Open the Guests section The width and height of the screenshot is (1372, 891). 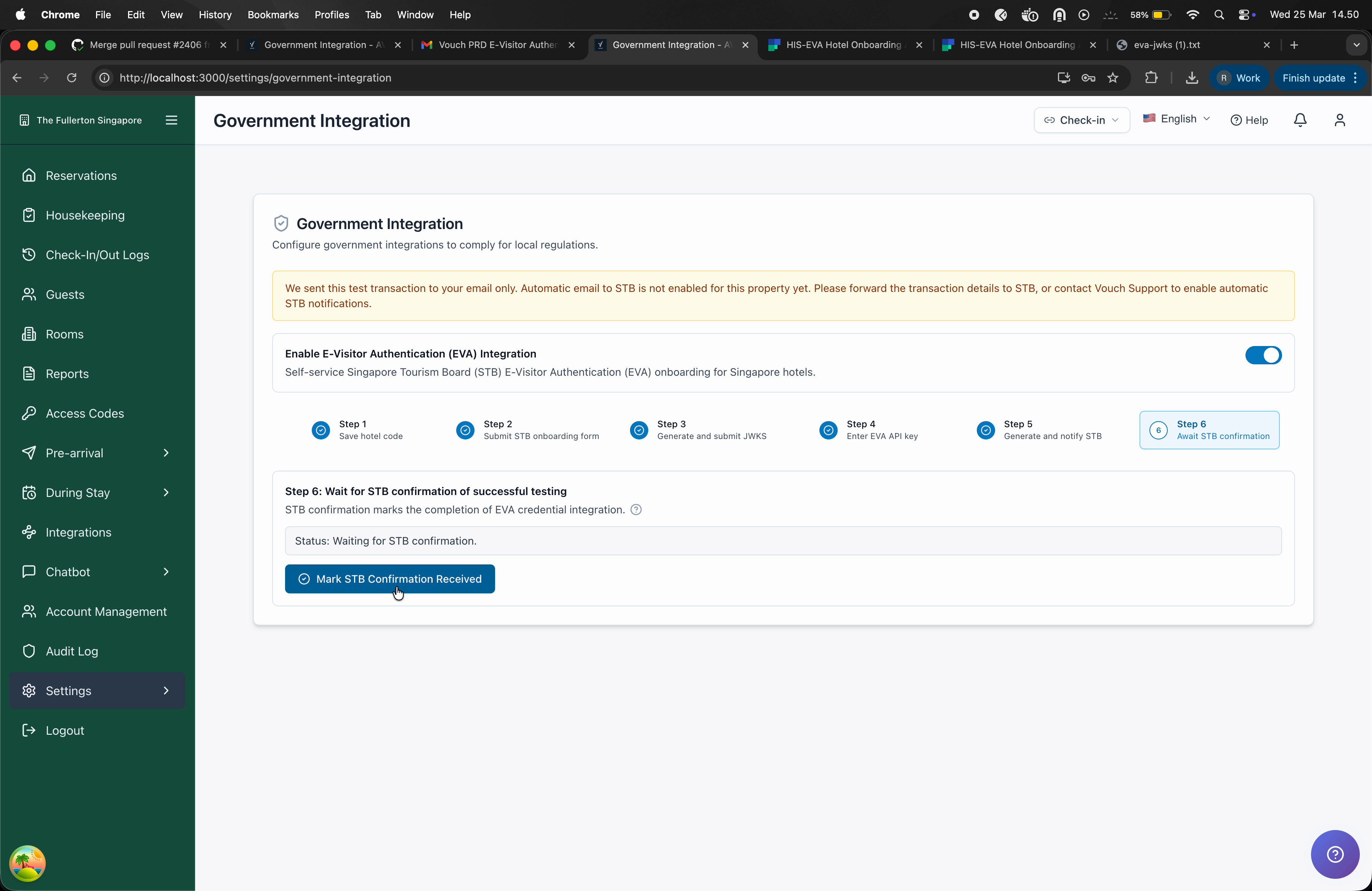tap(64, 294)
